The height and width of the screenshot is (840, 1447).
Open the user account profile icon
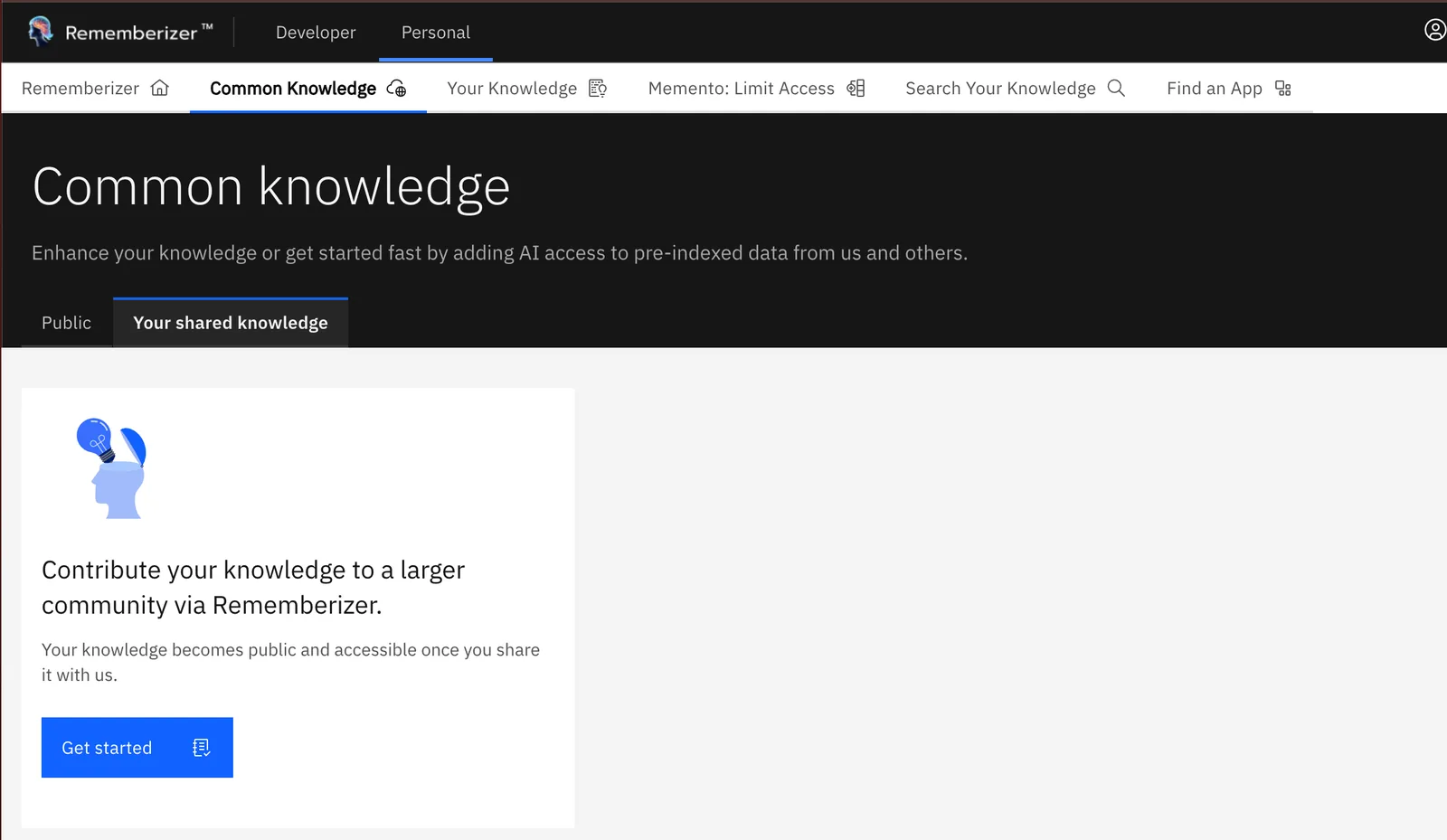1434,30
